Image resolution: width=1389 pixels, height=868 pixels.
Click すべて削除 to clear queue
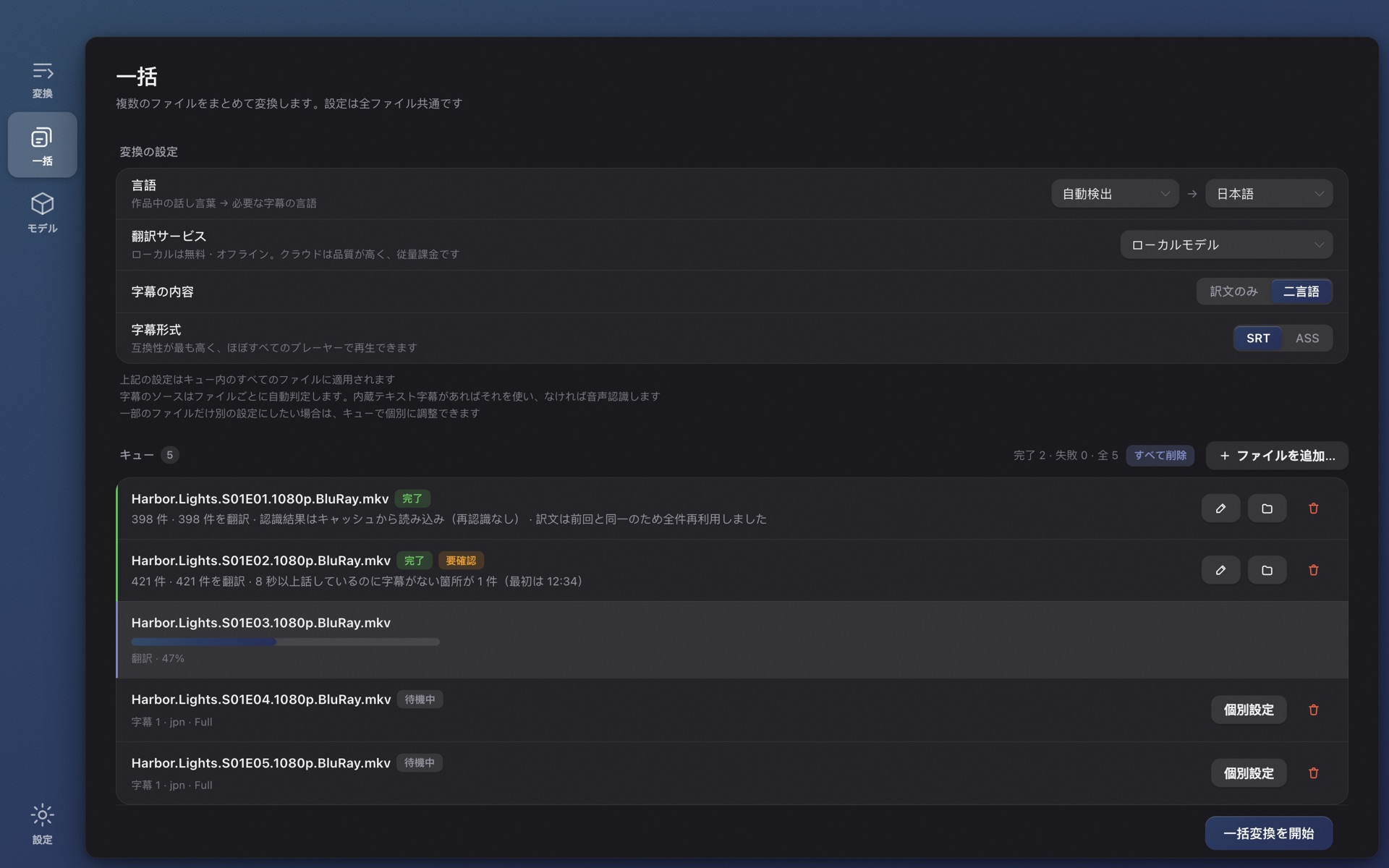coord(1160,455)
